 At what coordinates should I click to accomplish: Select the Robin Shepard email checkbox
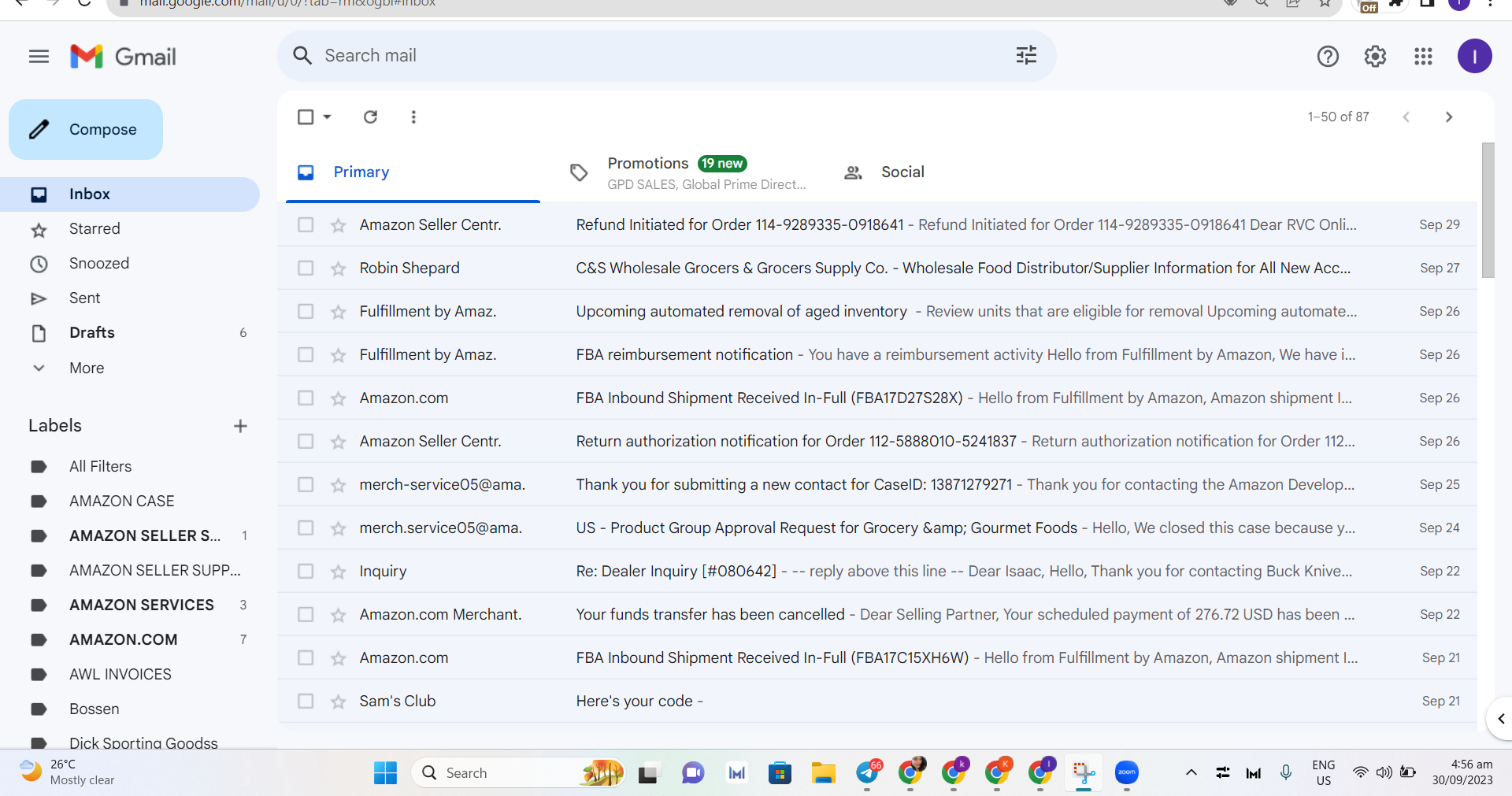coord(306,268)
